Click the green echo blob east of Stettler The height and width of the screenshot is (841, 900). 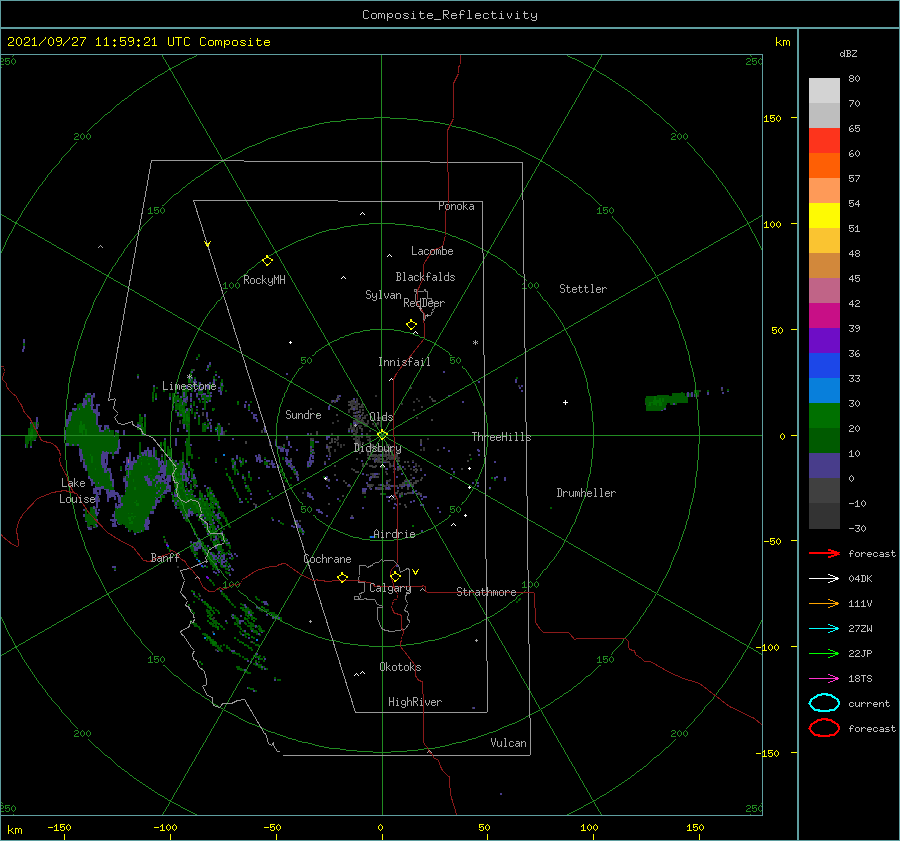pos(666,400)
